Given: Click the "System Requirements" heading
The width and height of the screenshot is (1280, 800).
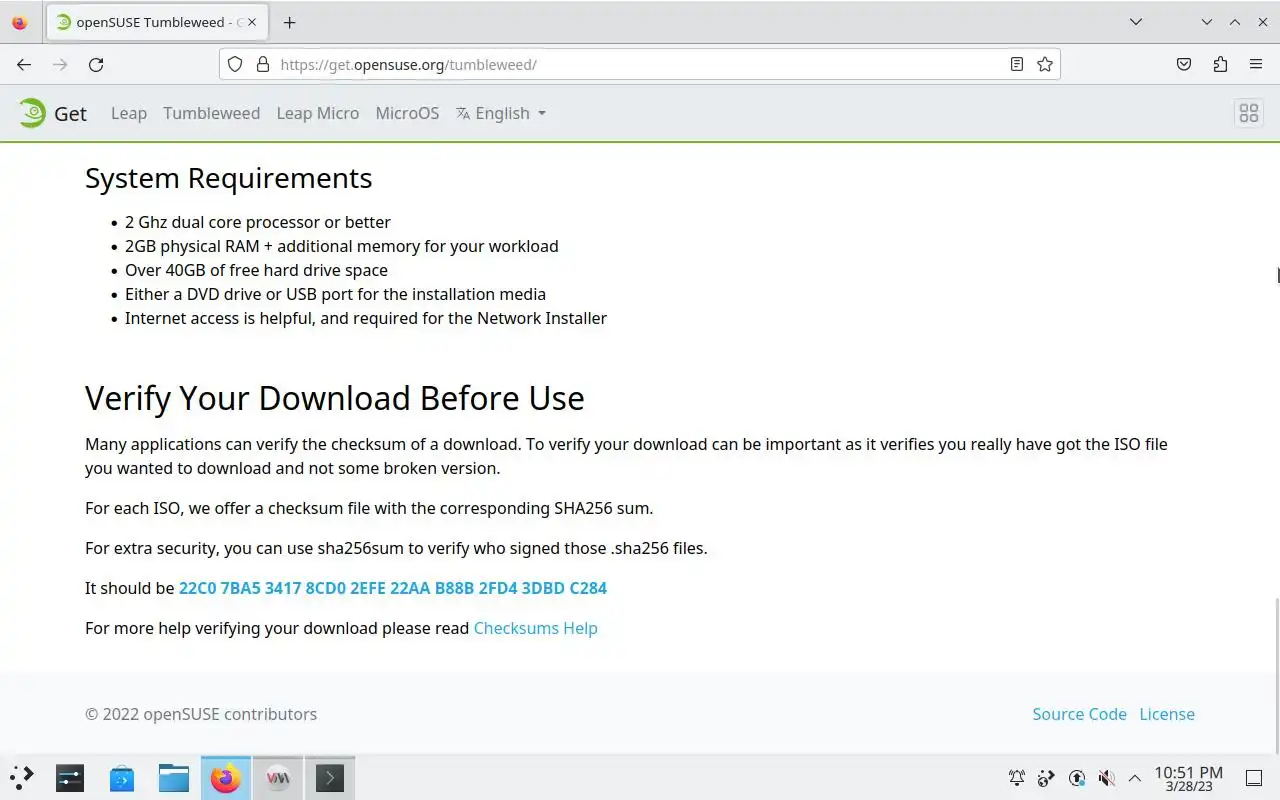Looking at the screenshot, I should click(x=229, y=178).
